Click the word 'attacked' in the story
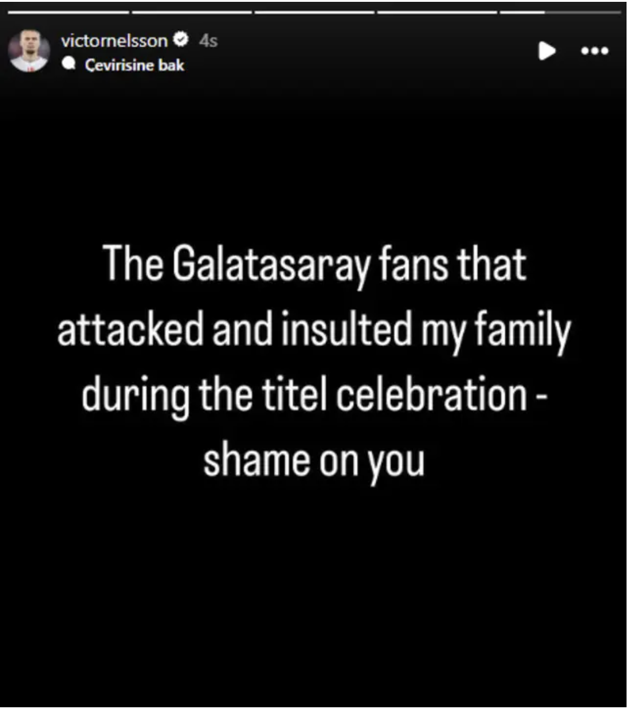 [x=130, y=329]
